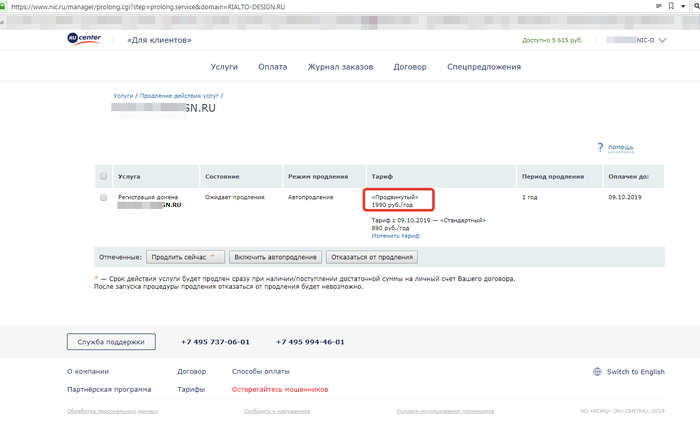Go to the Оплата menu item
700x438 pixels.
click(271, 67)
